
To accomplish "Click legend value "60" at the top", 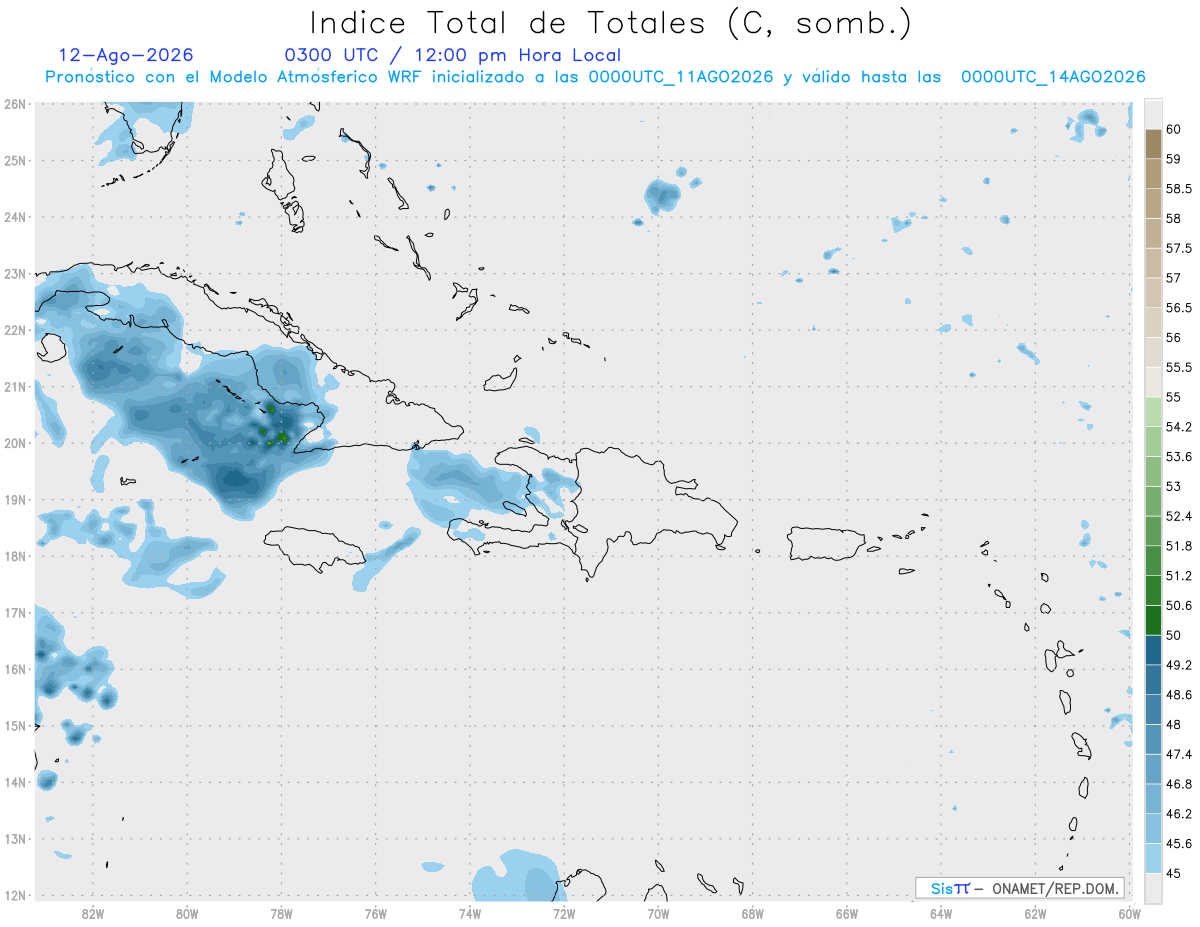I will (1173, 129).
